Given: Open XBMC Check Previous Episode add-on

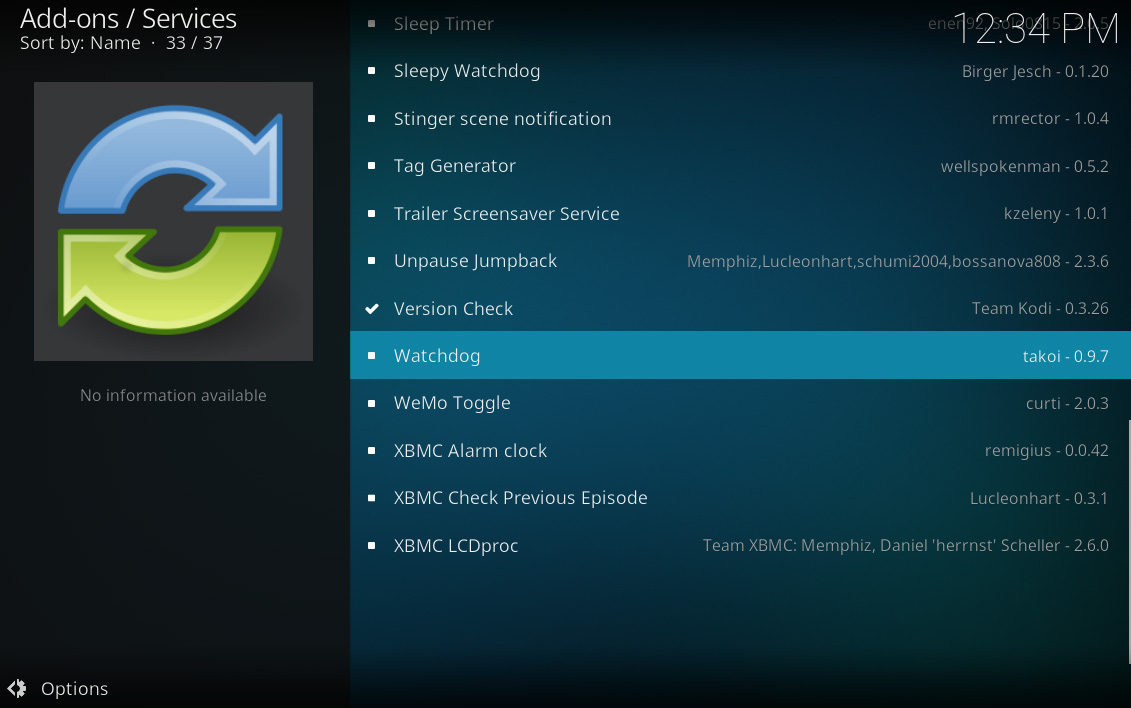Looking at the screenshot, I should click(x=740, y=498).
